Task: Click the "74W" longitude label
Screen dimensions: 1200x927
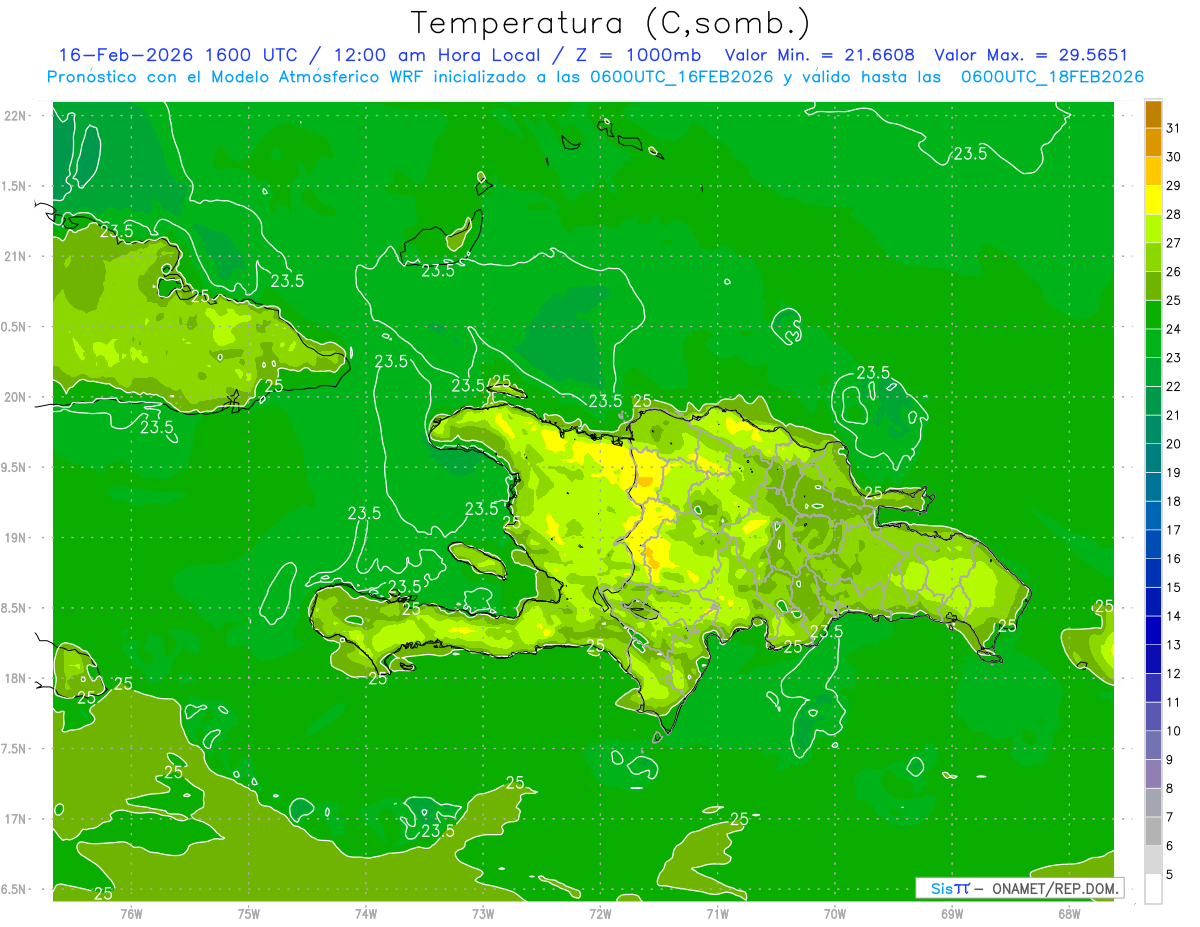Action: pos(366,914)
